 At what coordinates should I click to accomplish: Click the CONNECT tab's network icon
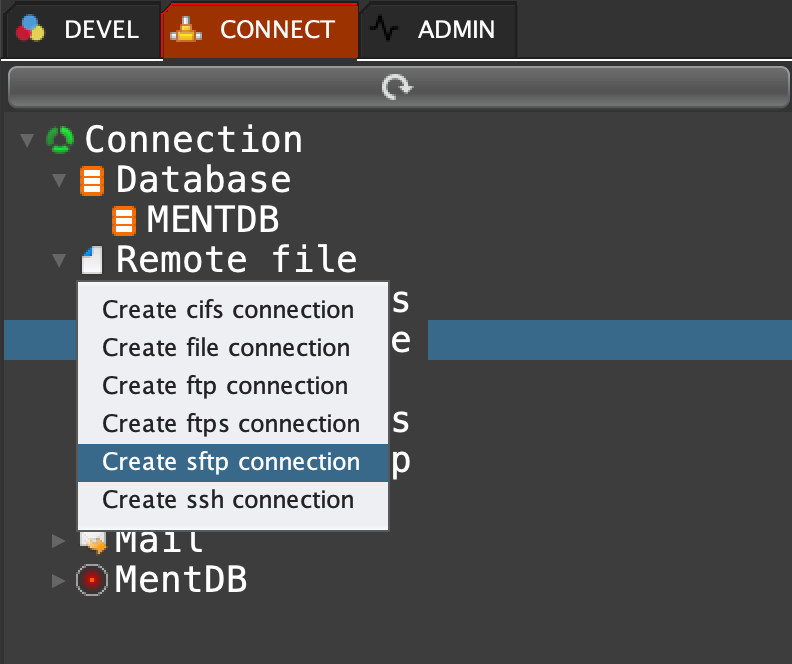coord(187,30)
